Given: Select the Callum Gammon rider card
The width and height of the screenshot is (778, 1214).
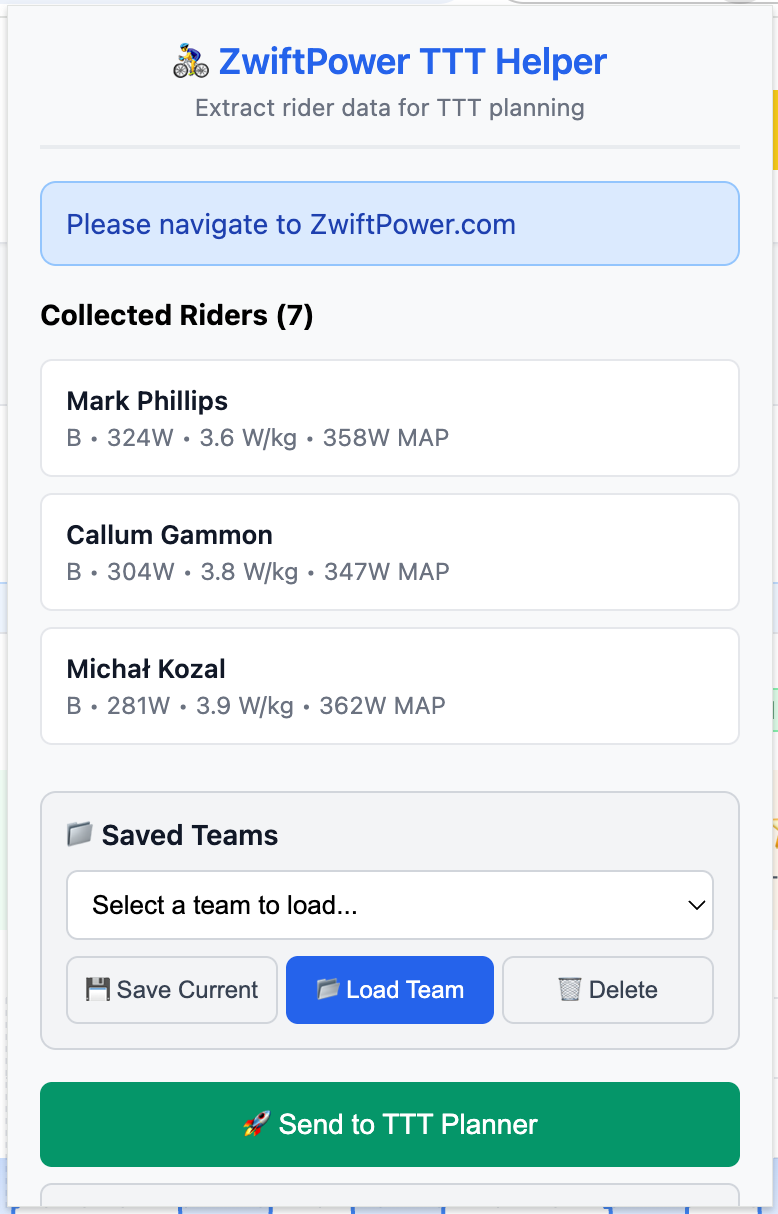Looking at the screenshot, I should 389,552.
